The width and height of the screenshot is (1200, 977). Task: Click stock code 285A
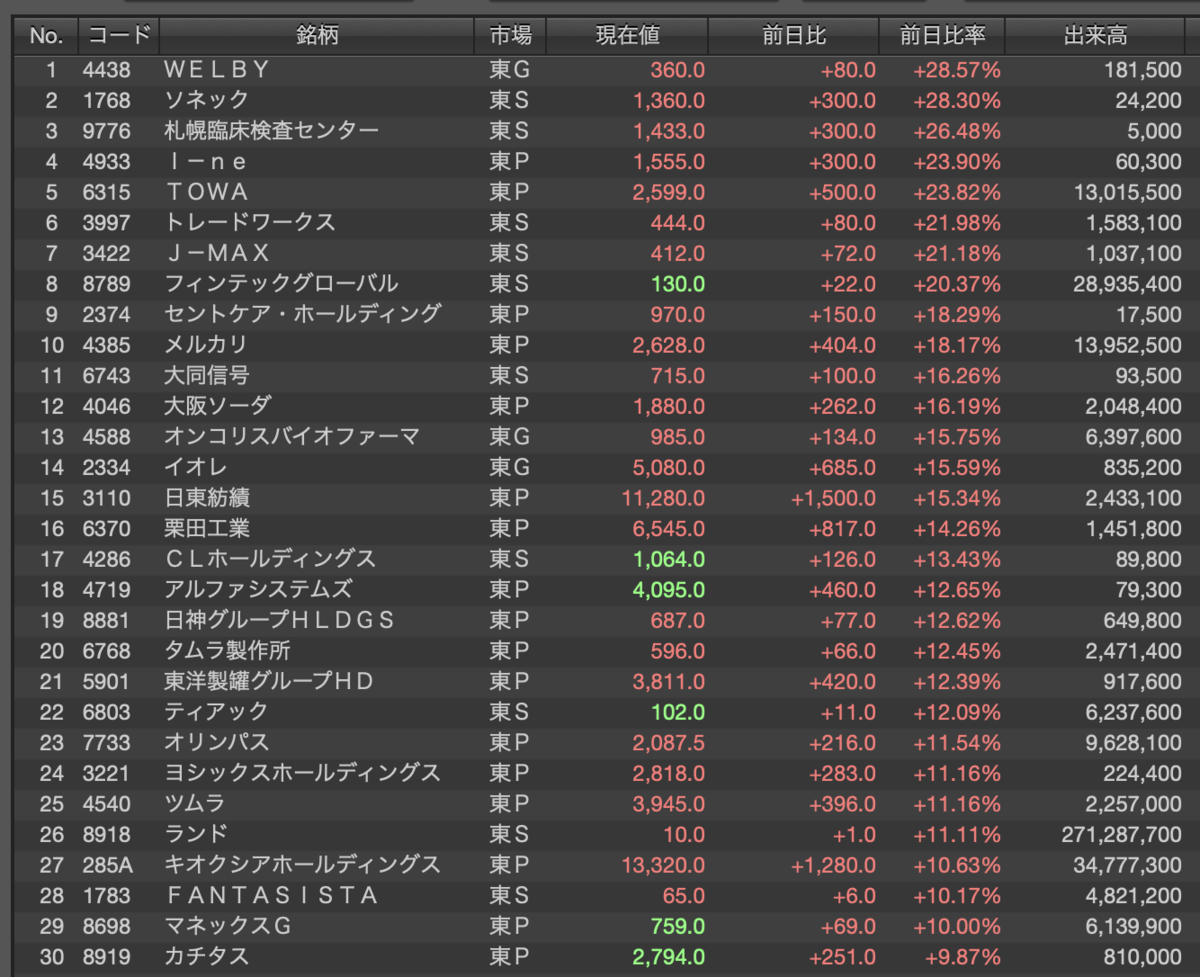(107, 864)
